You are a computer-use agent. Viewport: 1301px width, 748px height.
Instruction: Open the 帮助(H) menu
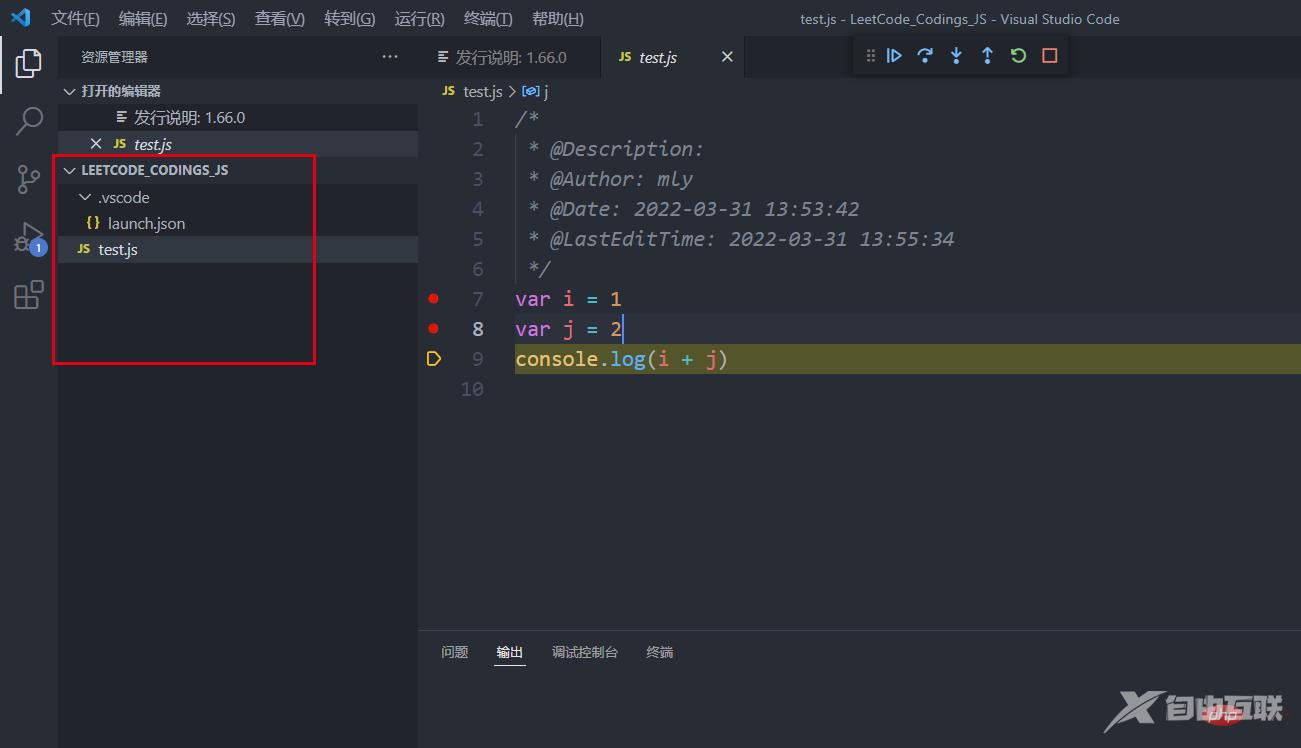tap(558, 18)
